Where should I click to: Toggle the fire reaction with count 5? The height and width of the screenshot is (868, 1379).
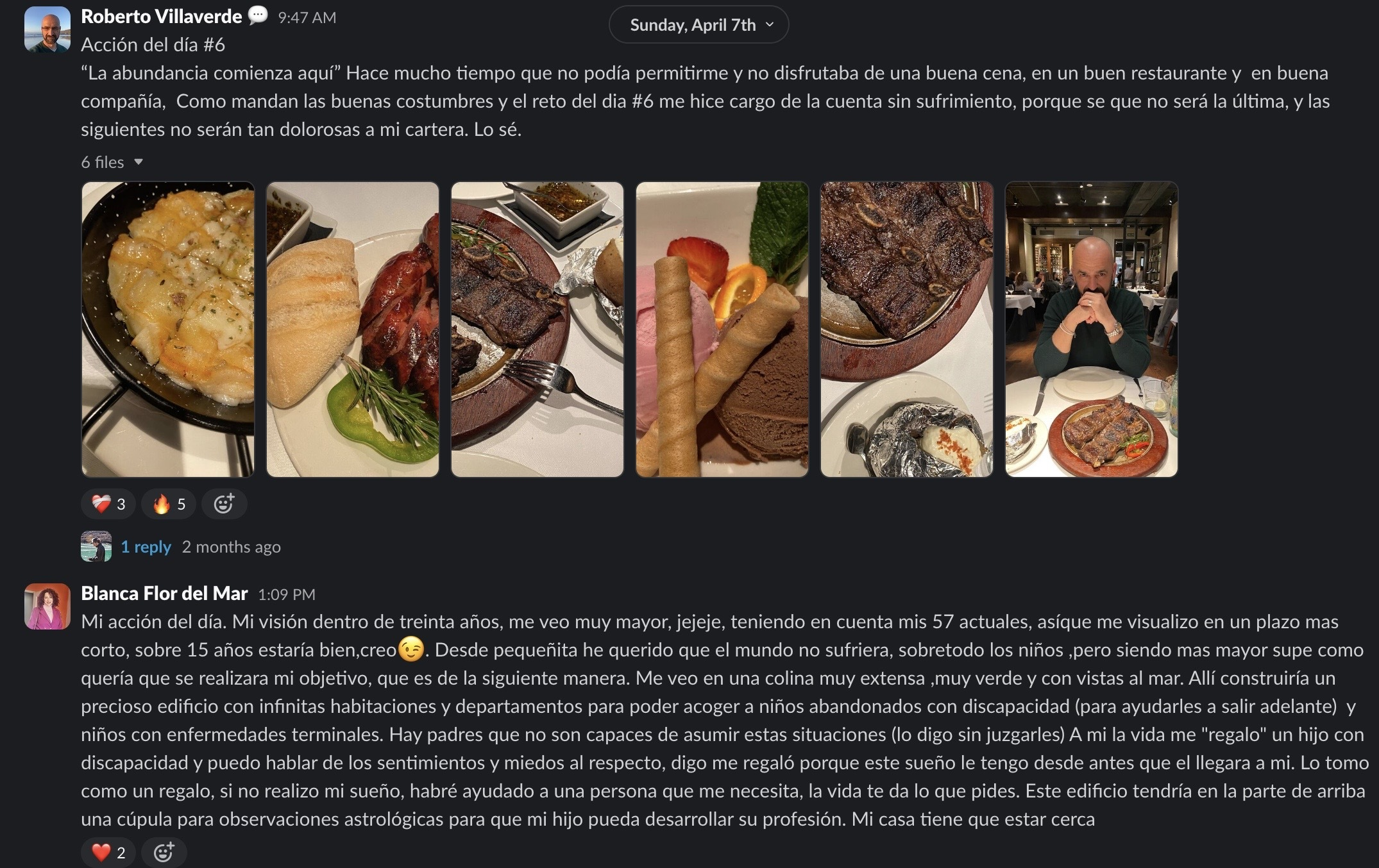[169, 504]
